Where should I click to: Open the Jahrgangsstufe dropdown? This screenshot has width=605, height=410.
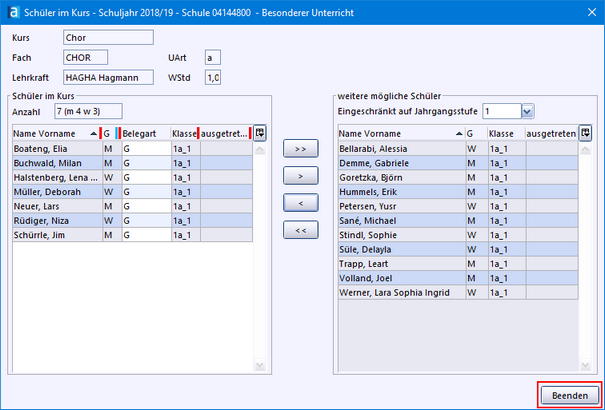tap(527, 111)
